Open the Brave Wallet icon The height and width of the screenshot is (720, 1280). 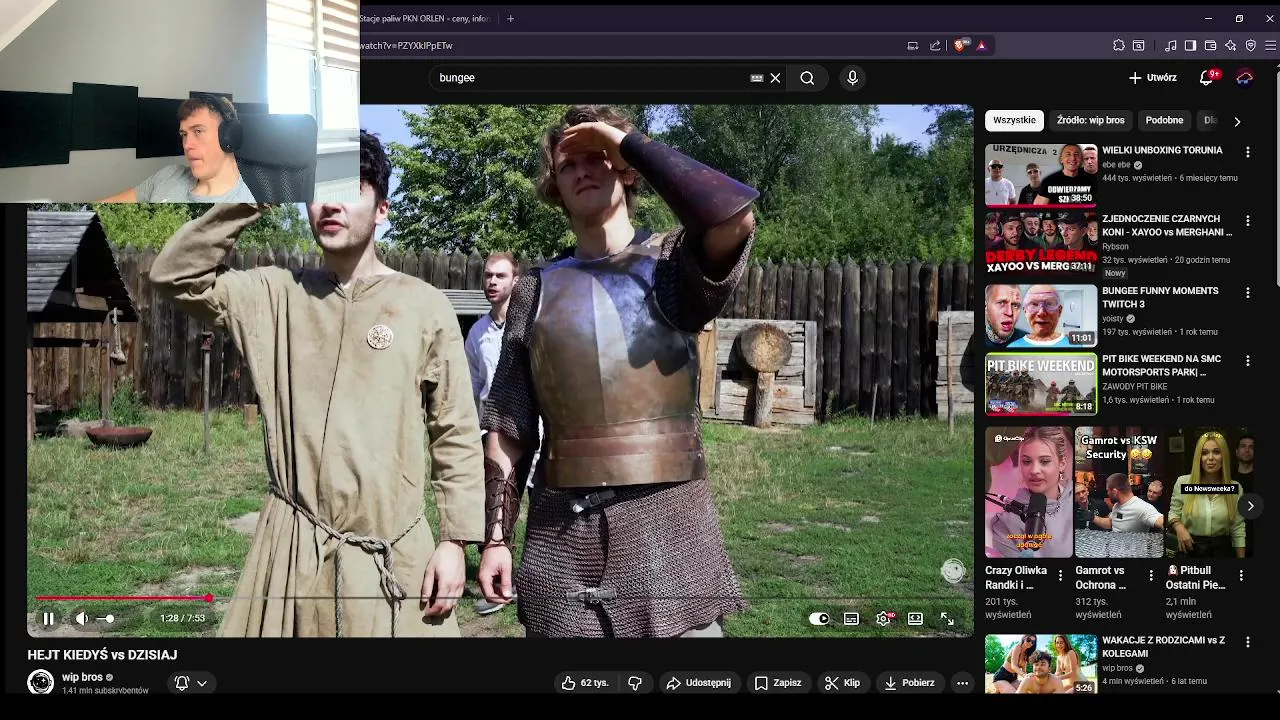coord(1210,45)
